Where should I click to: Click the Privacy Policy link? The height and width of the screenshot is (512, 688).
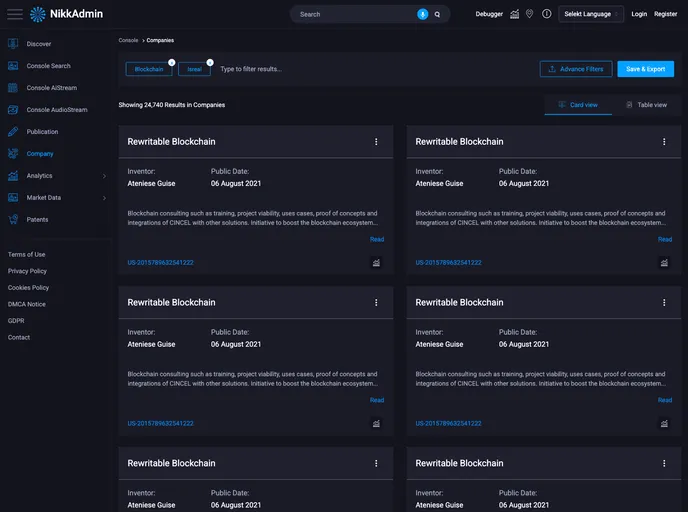27,271
